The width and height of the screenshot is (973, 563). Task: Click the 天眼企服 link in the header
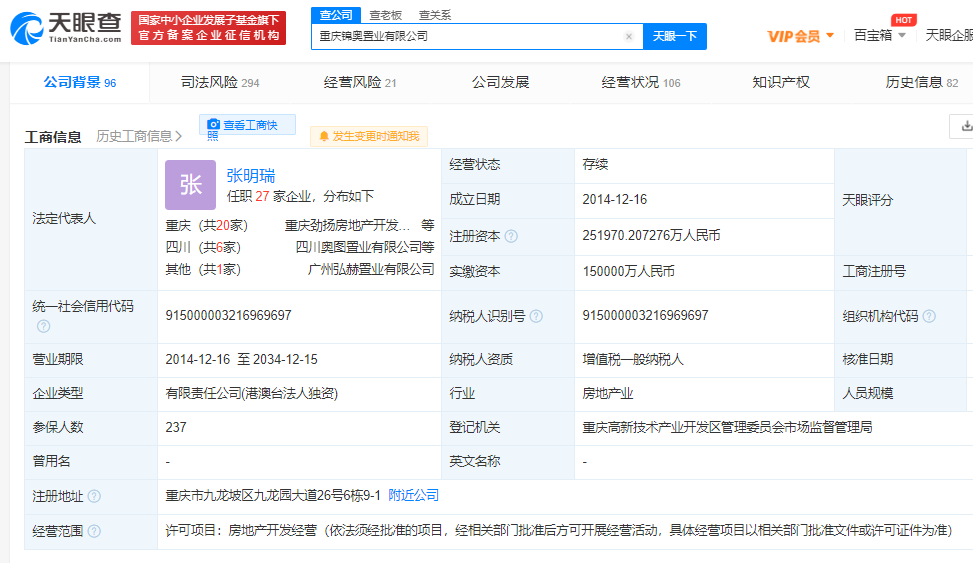(949, 35)
